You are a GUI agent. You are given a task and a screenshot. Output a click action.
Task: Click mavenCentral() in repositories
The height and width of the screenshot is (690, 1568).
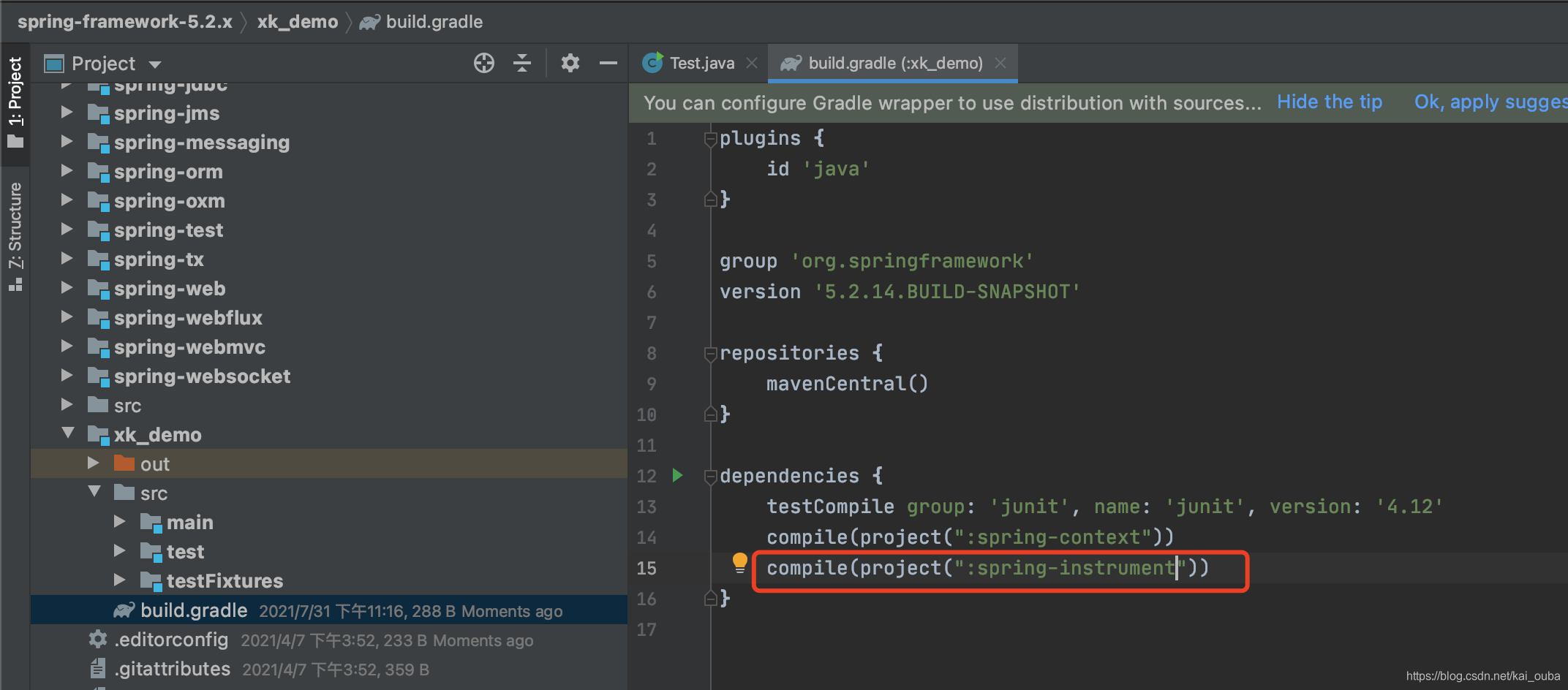(x=847, y=384)
